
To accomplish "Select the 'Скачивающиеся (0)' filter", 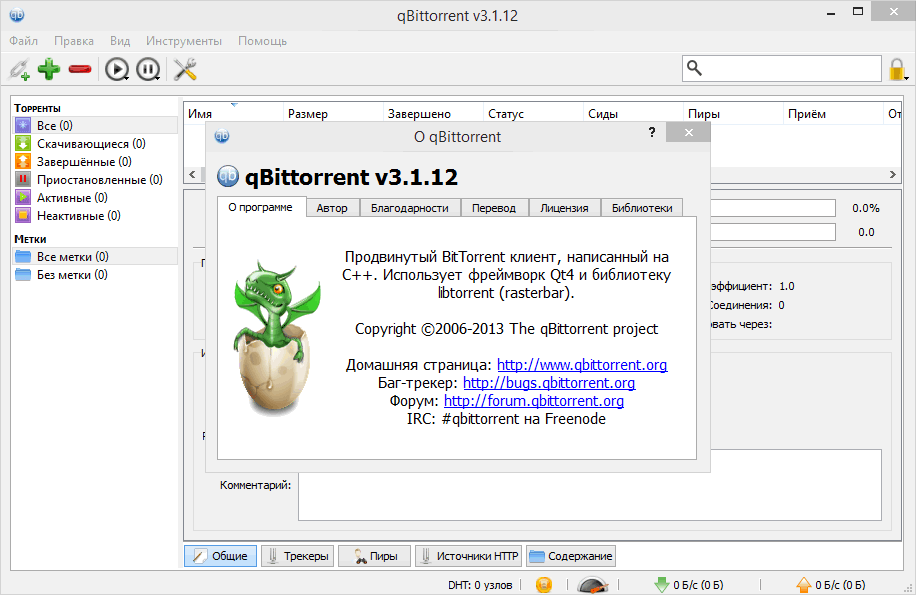I will click(95, 144).
